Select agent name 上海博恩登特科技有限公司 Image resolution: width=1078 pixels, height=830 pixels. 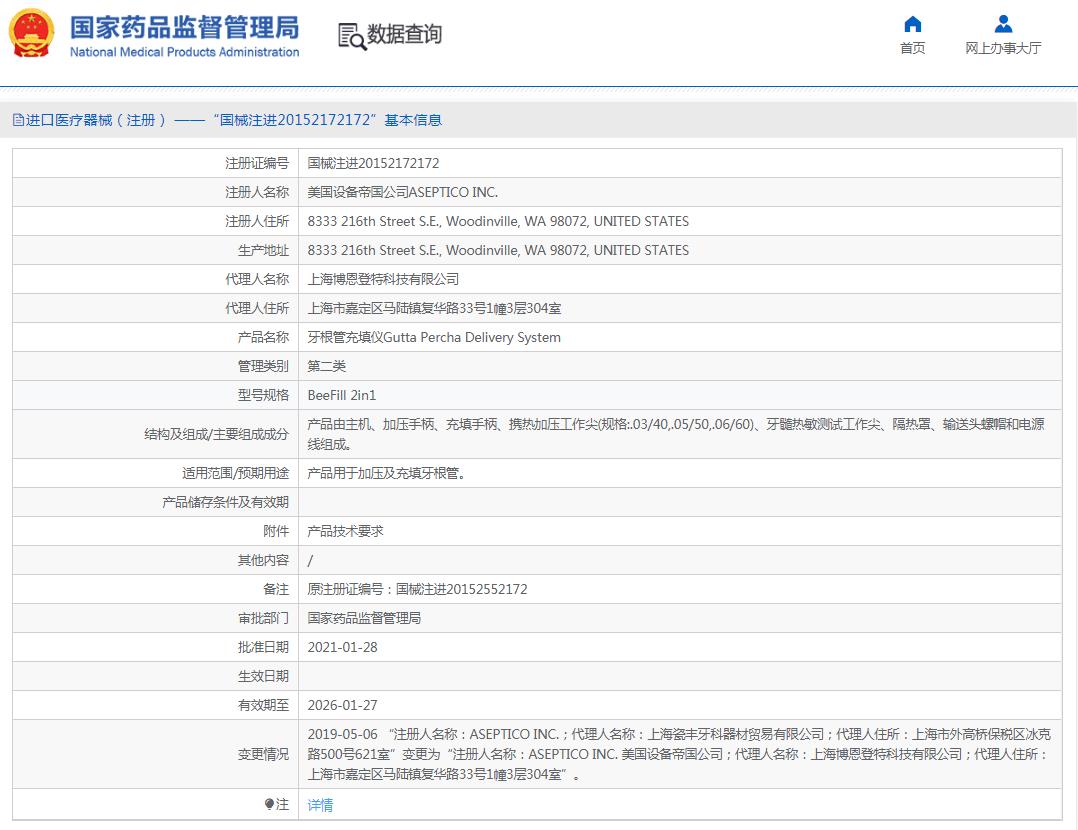(383, 279)
